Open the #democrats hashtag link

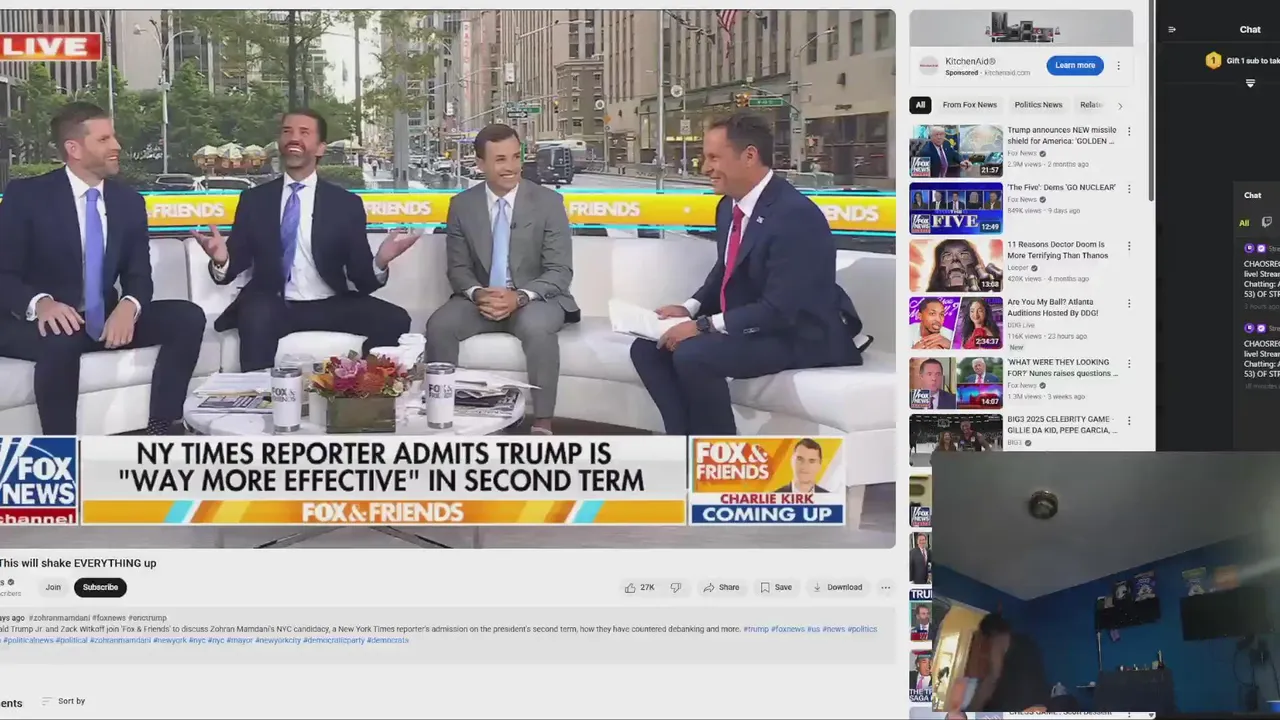click(x=387, y=640)
